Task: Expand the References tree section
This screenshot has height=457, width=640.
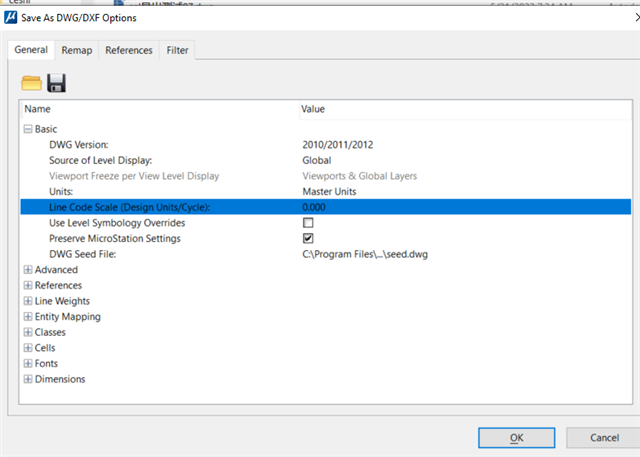Action: pos(28,285)
